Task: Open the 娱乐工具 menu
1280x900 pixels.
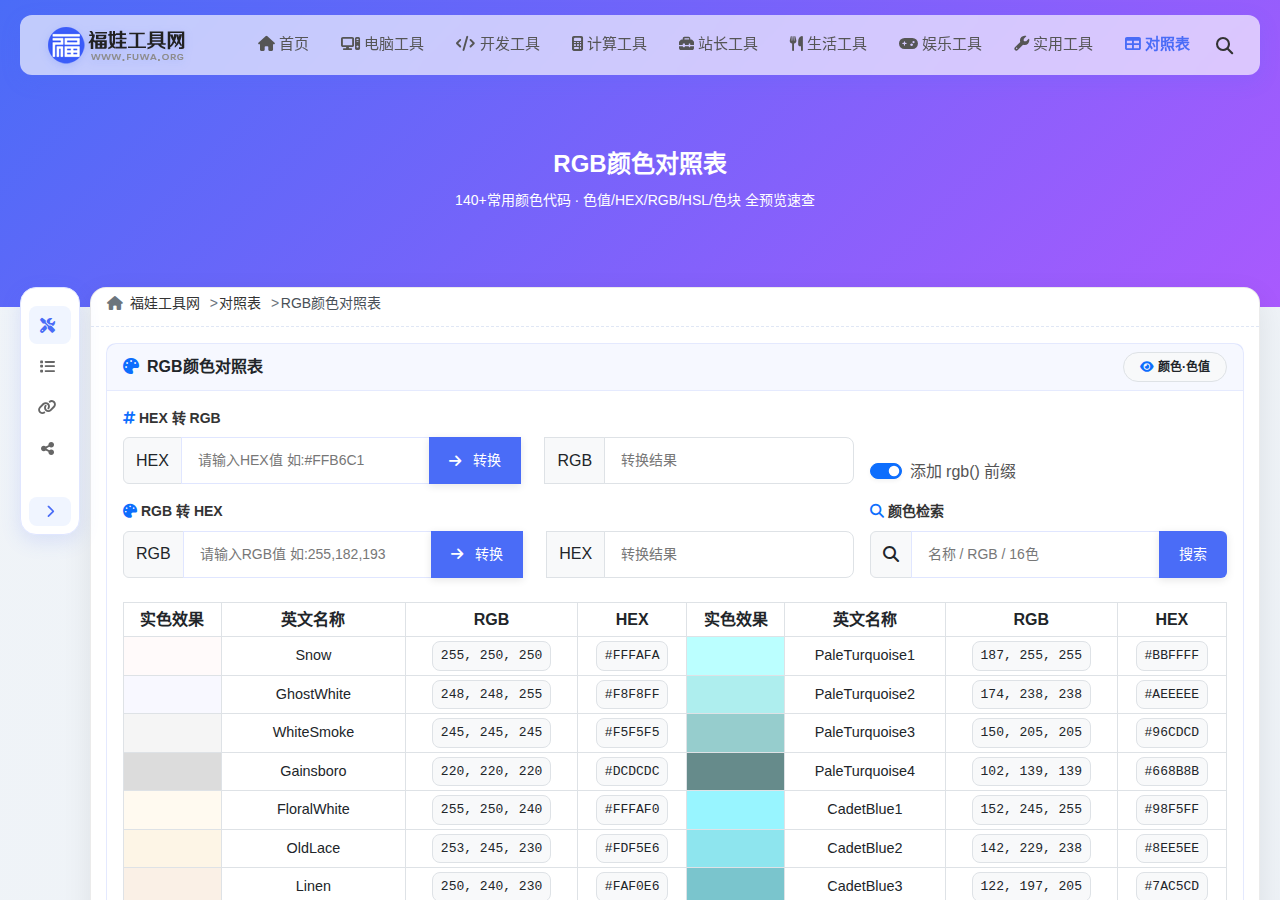Action: [x=940, y=44]
